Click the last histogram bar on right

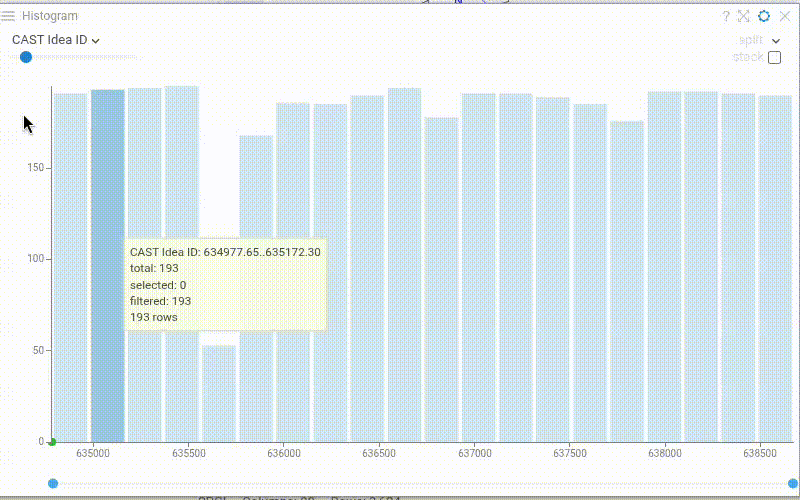(775, 268)
